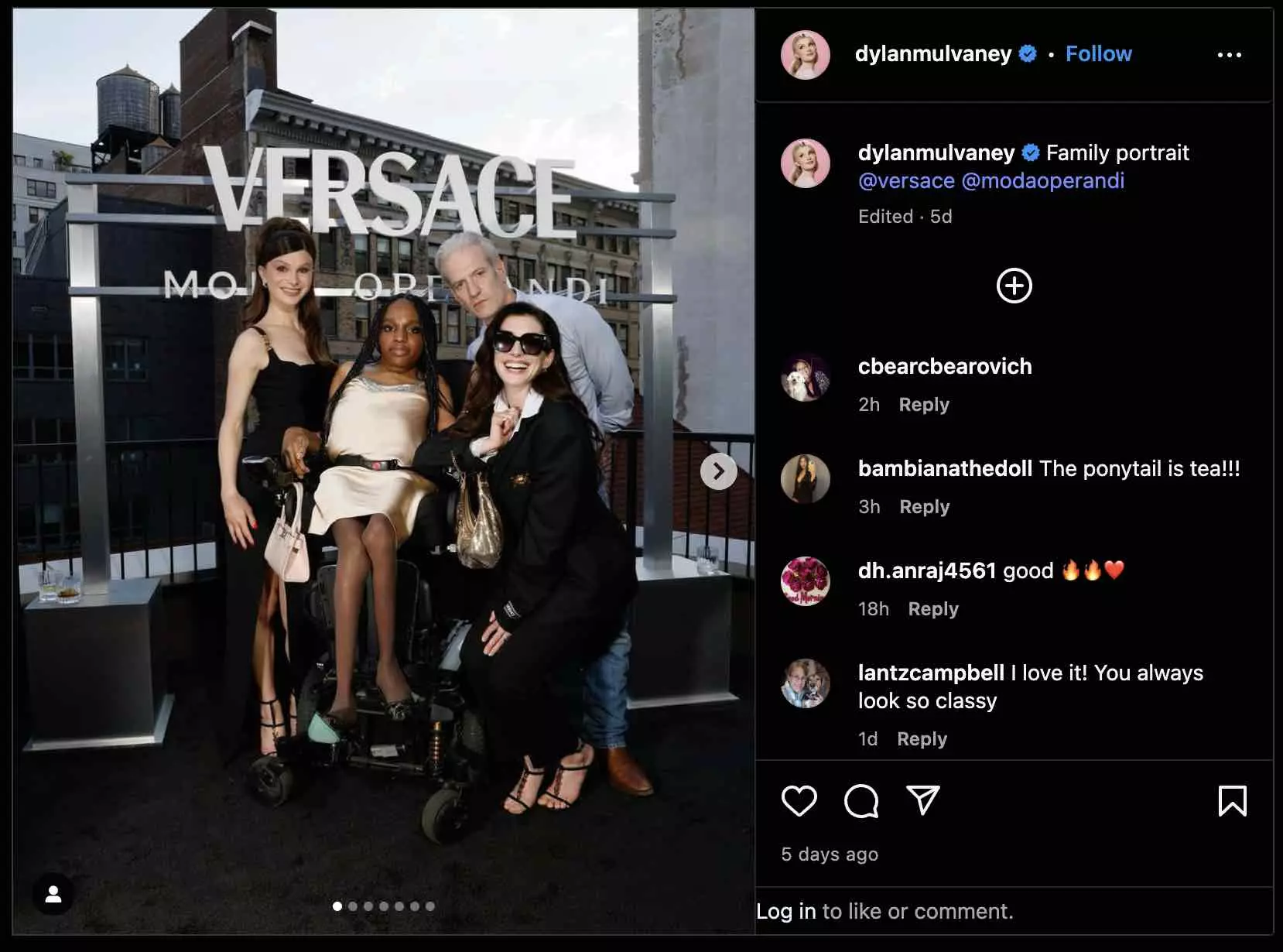Click the Log in link
The width and height of the screenshot is (1283, 952).
tap(785, 911)
